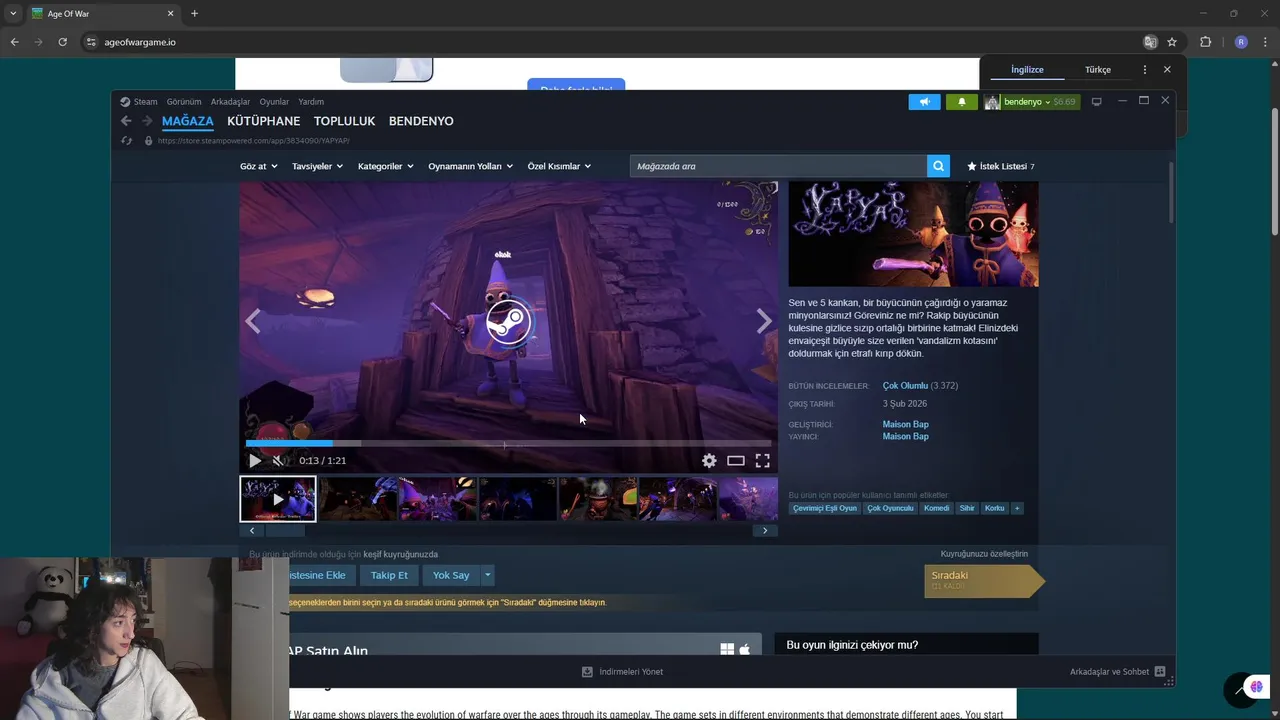The width and height of the screenshot is (1280, 720).
Task: Click the Sihir tag
Action: (x=967, y=508)
